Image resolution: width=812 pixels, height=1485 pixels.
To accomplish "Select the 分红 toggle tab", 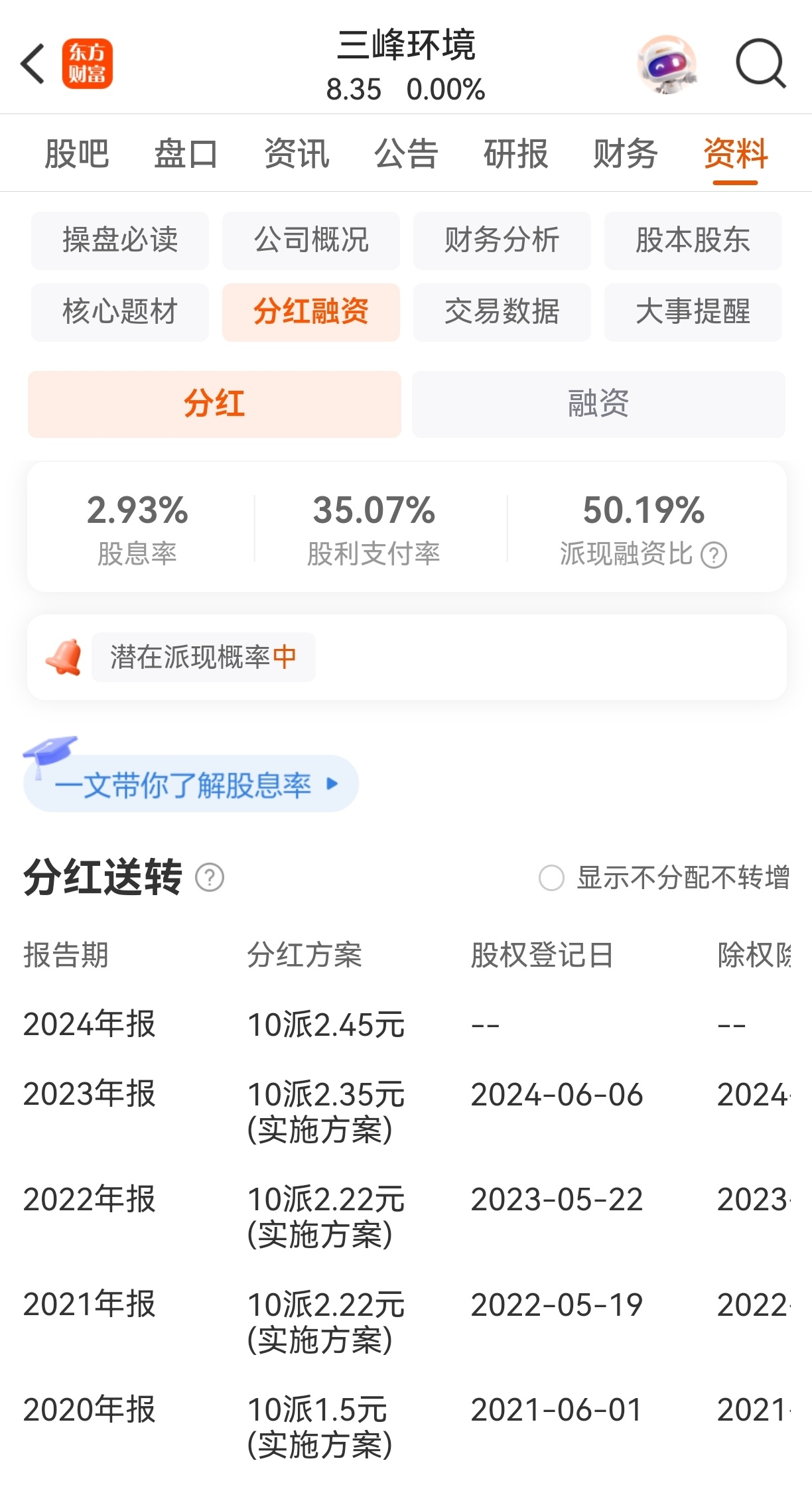I will (x=214, y=403).
